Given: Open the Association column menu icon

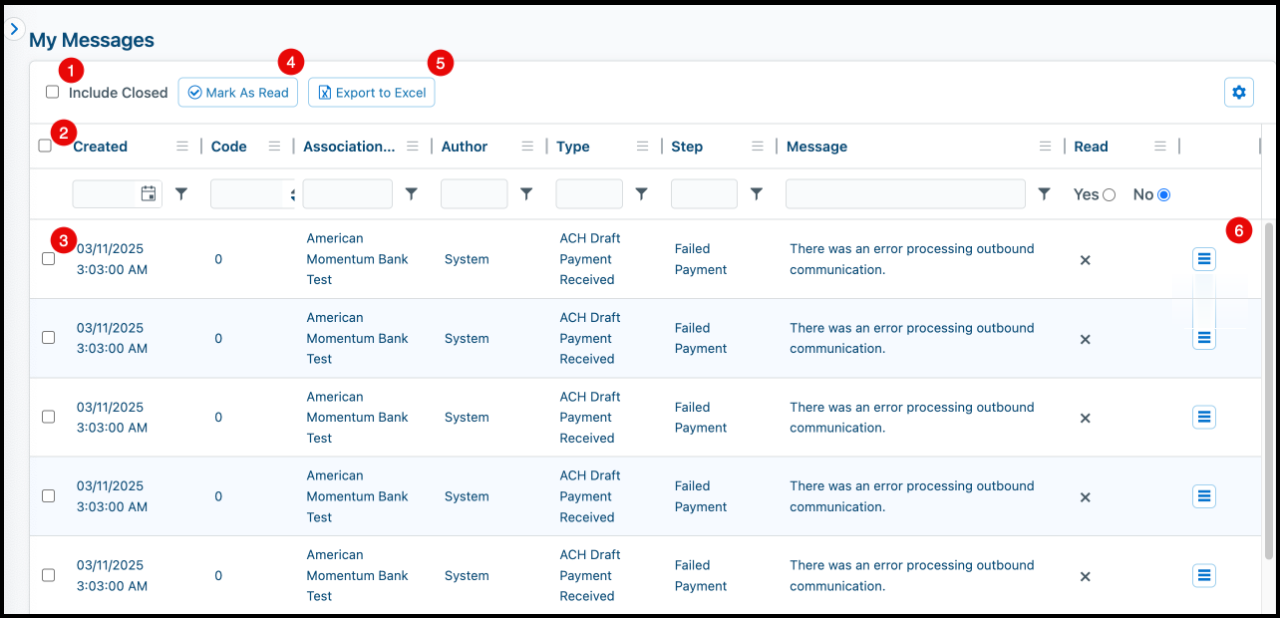Looking at the screenshot, I should tap(413, 146).
